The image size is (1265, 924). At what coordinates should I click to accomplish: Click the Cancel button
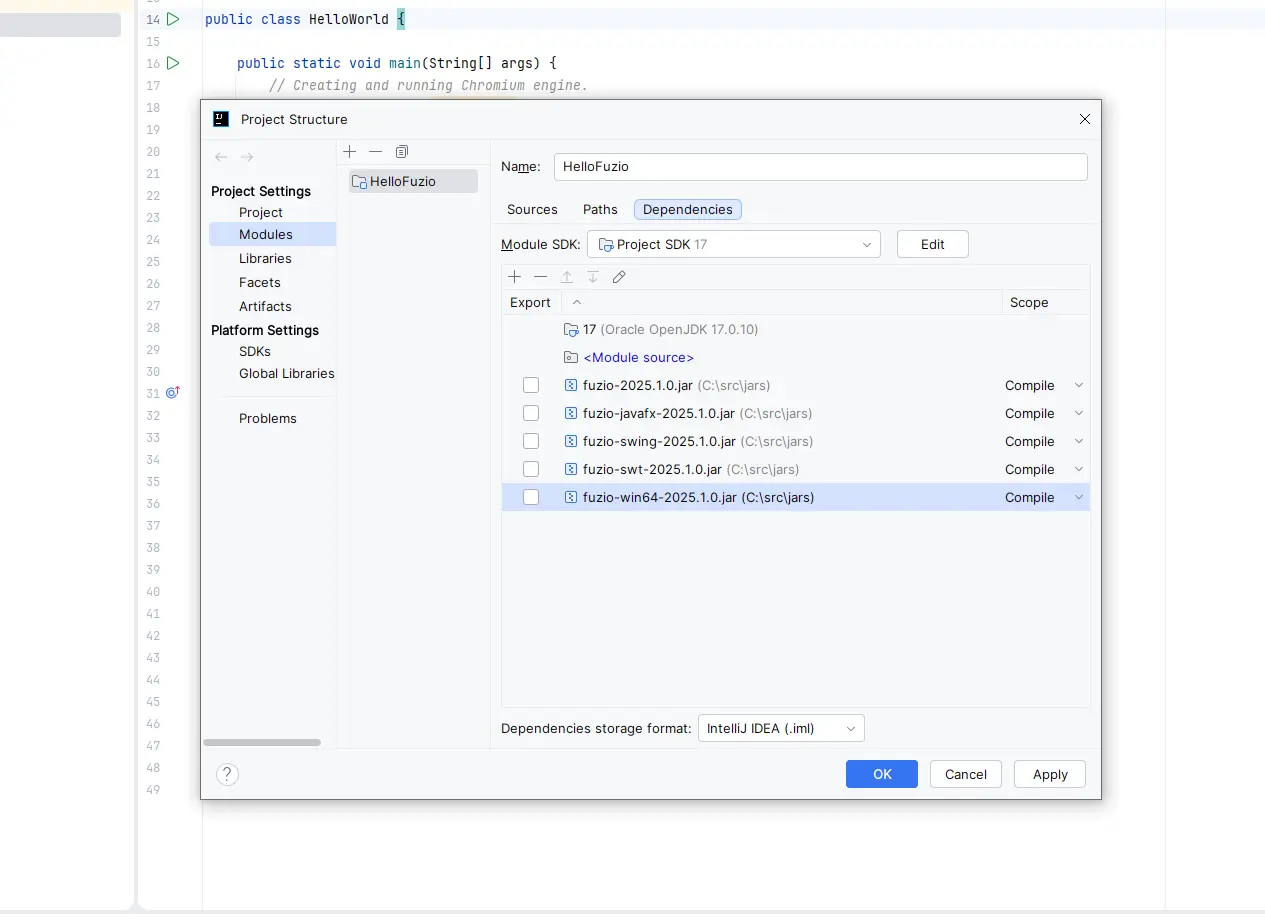[966, 774]
